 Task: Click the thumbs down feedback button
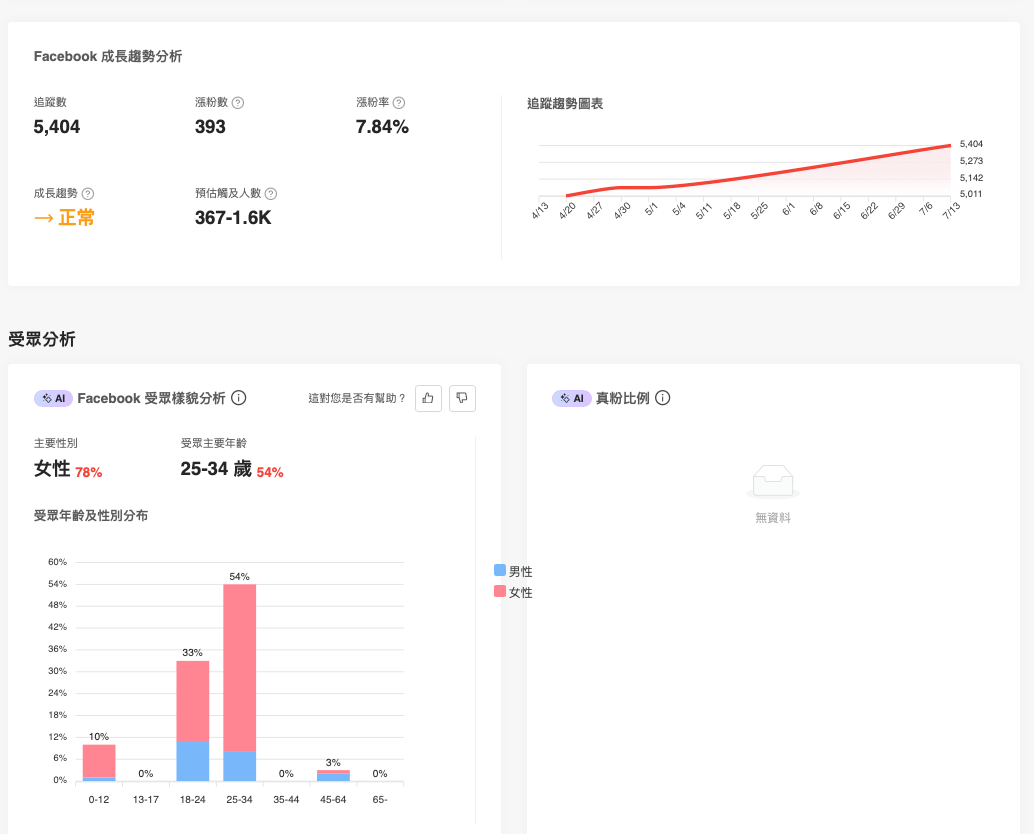pos(462,398)
